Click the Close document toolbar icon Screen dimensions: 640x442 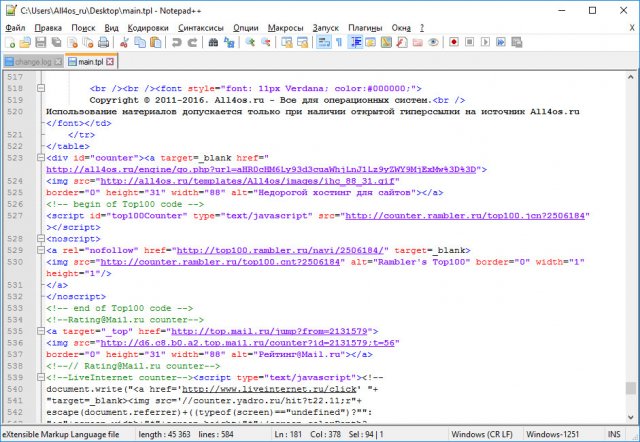(x=72, y=42)
